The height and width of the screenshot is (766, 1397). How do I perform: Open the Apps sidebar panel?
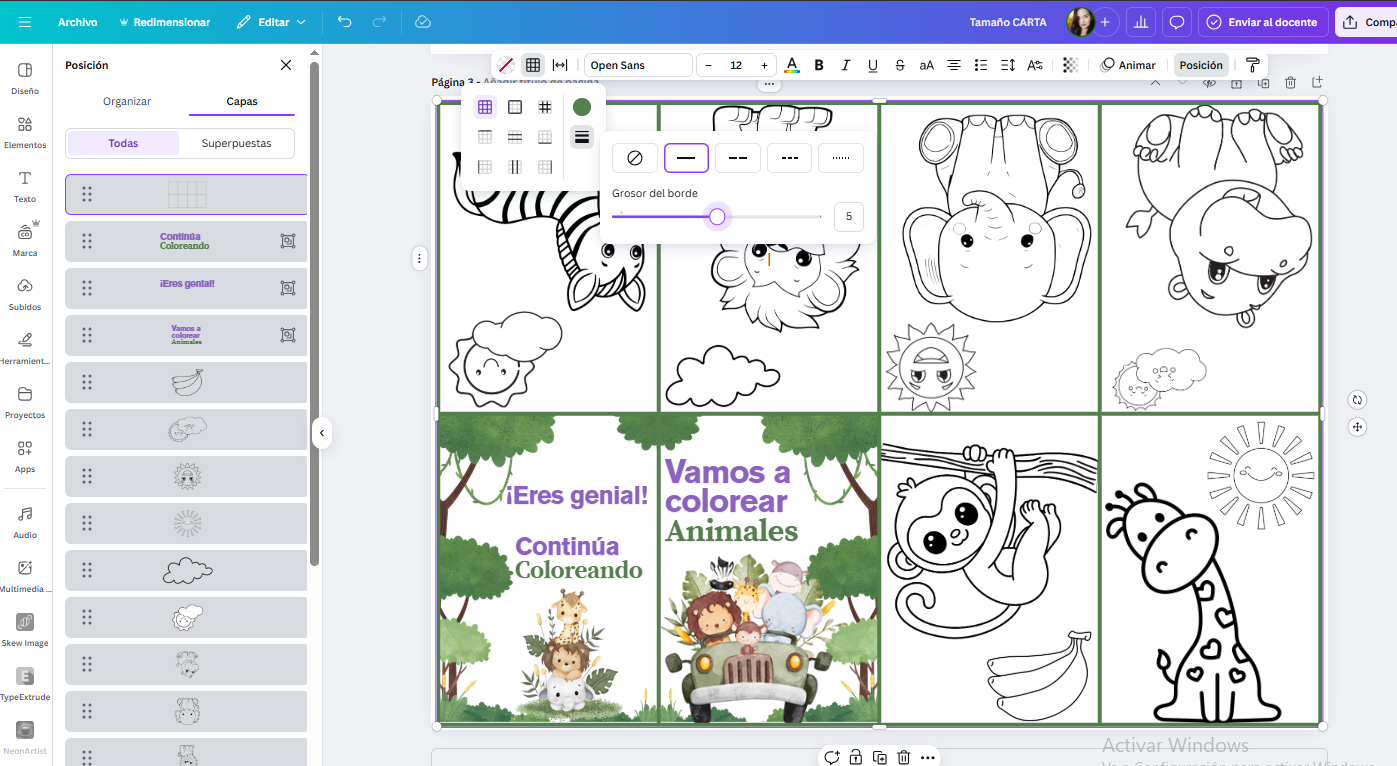click(25, 455)
